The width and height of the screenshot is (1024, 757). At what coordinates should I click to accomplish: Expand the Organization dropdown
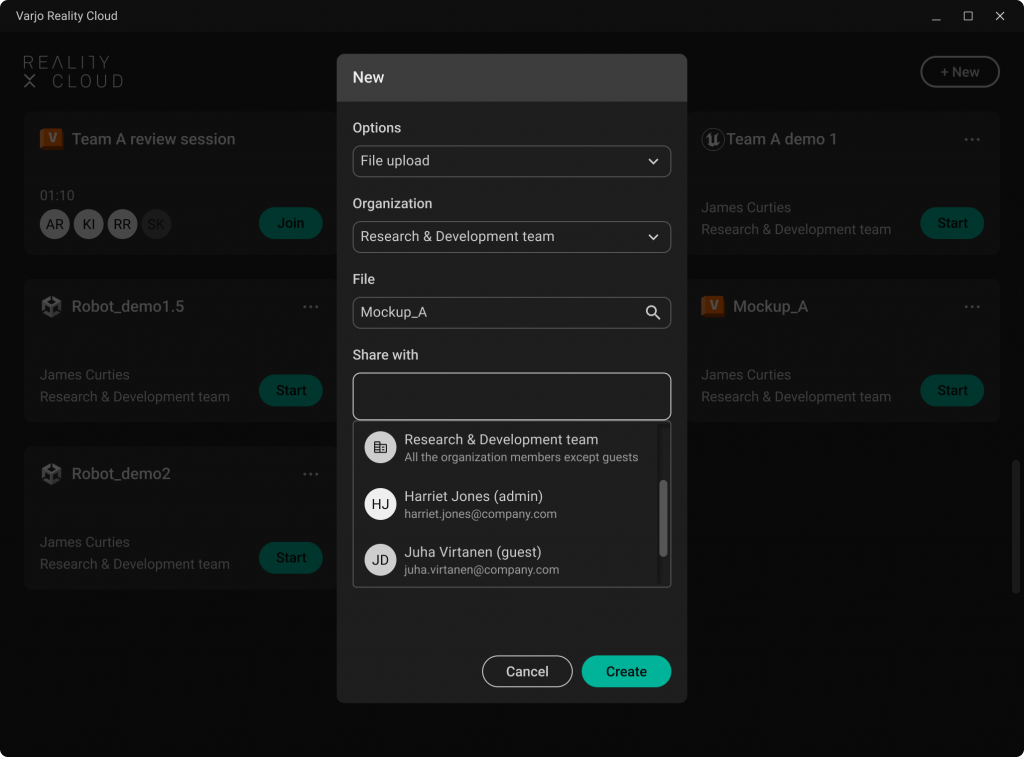pyautogui.click(x=511, y=237)
